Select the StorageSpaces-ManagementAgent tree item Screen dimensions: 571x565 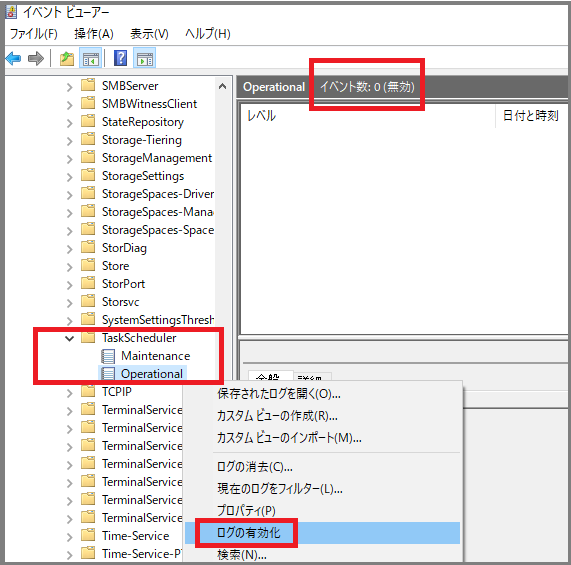158,212
